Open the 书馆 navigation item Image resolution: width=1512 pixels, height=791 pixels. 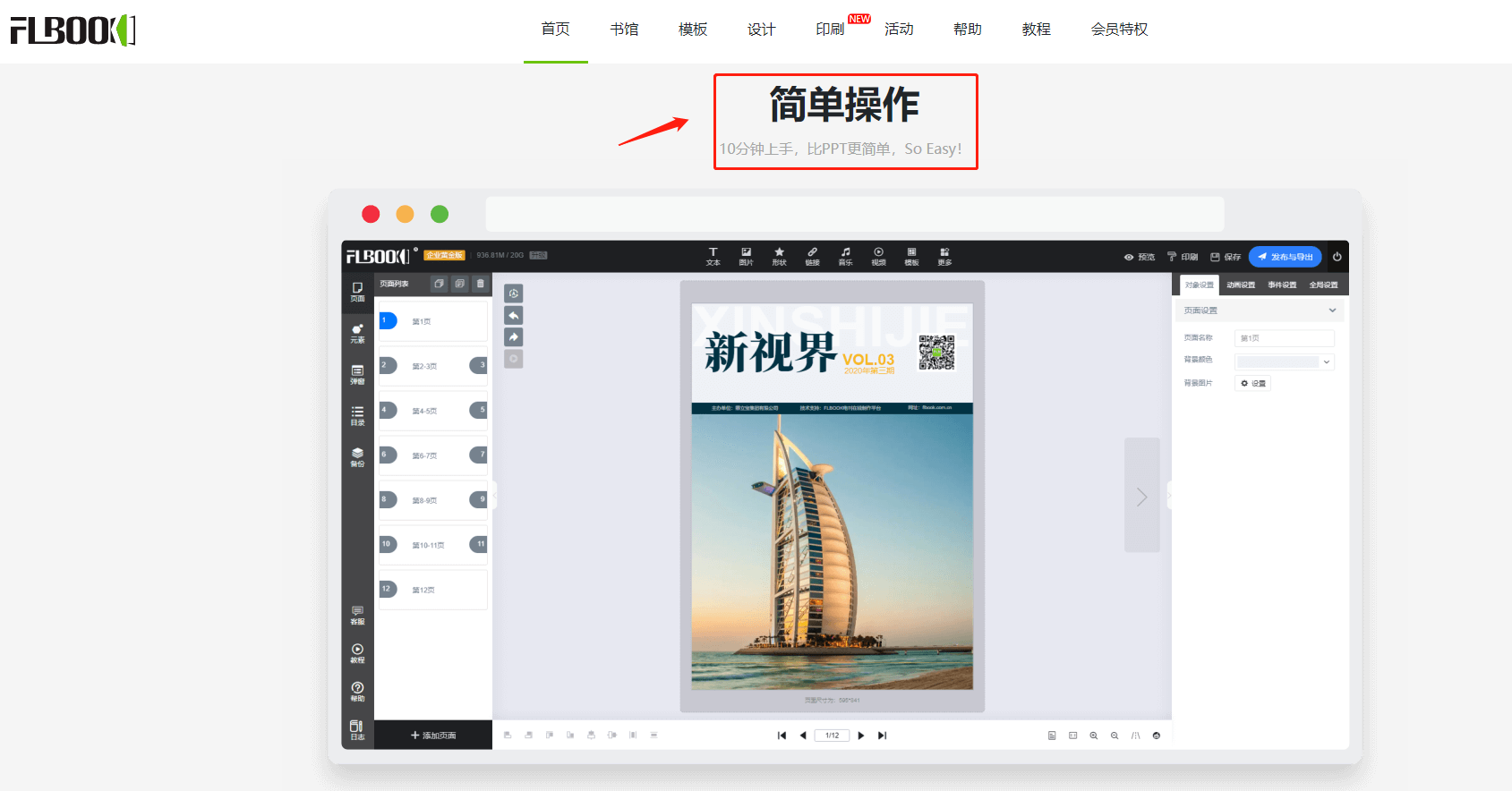(x=624, y=30)
